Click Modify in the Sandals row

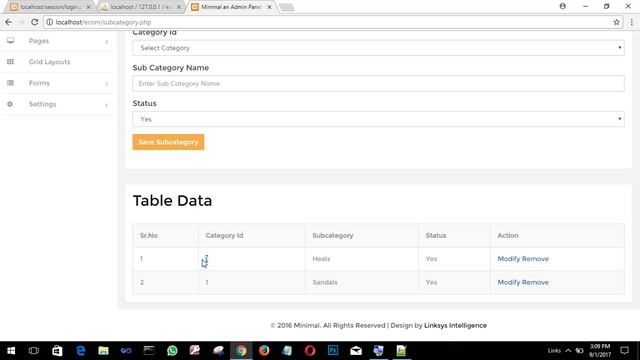pyautogui.click(x=509, y=282)
